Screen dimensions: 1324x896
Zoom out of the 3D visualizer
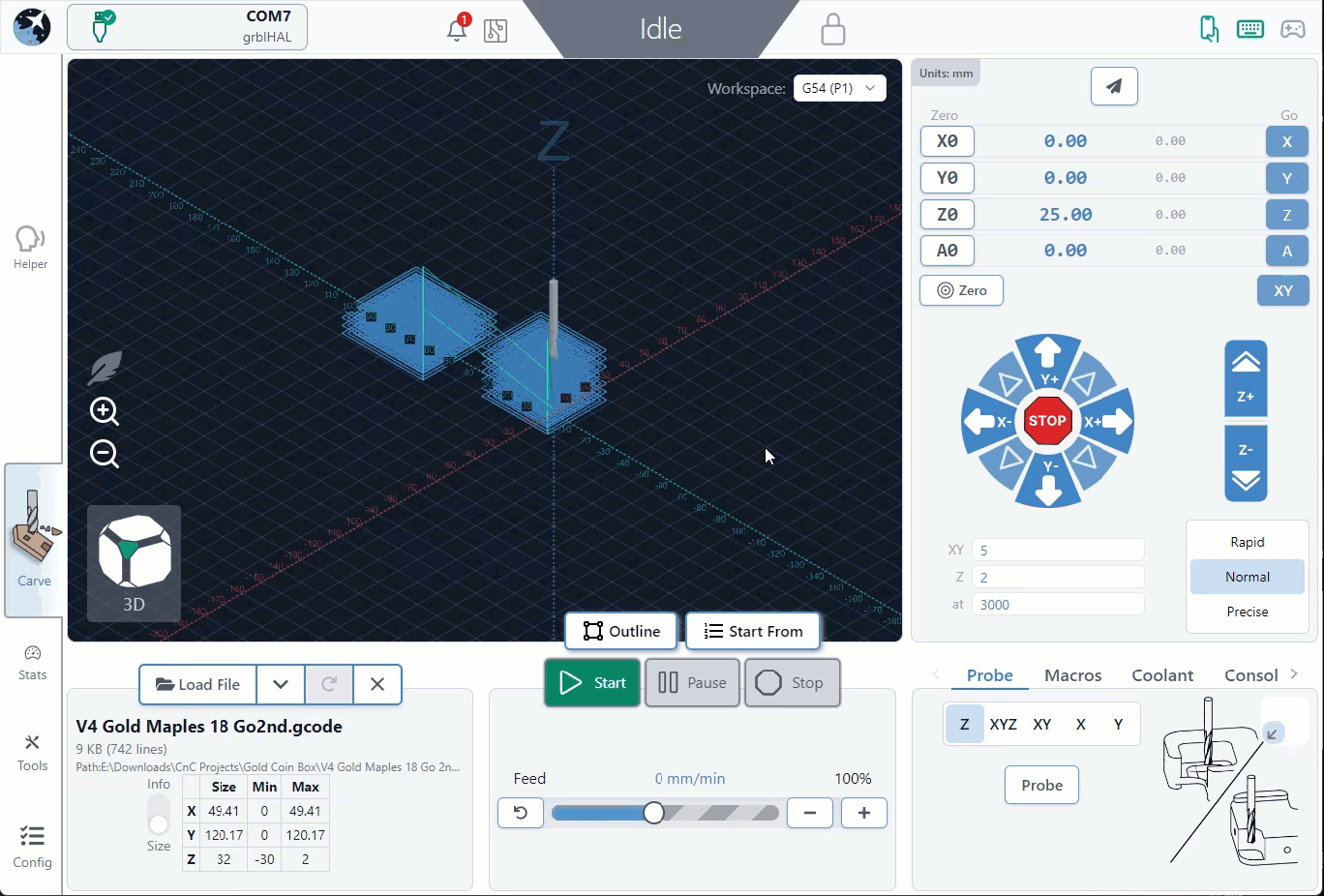click(x=105, y=454)
